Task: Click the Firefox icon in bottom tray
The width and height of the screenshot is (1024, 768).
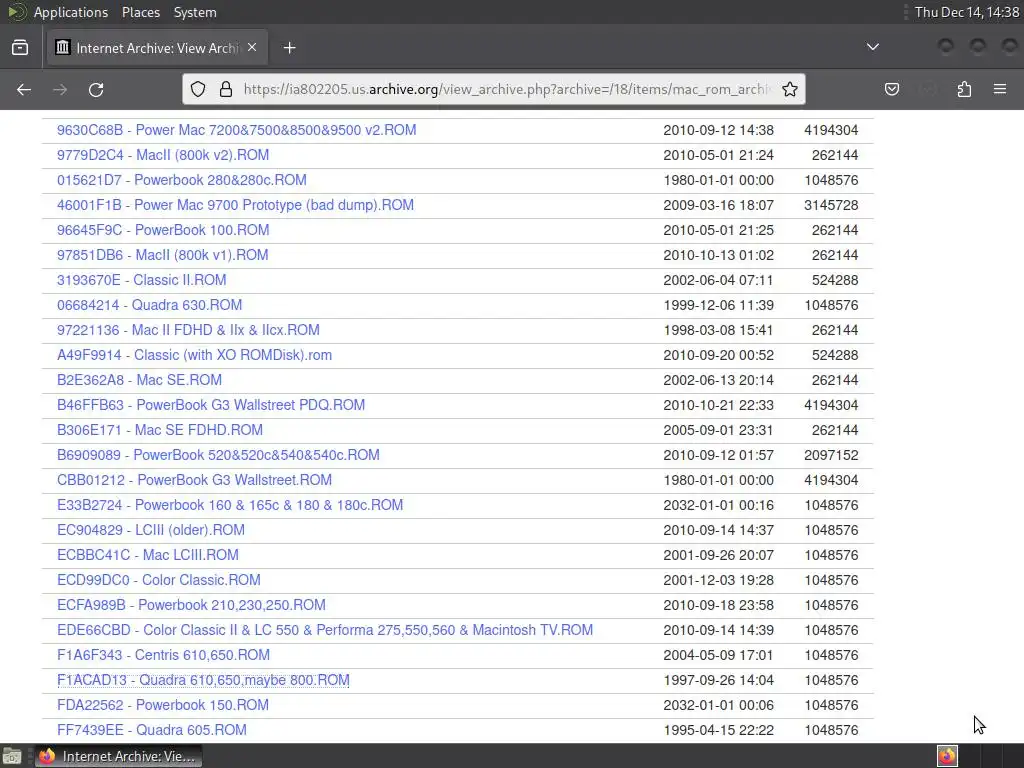Action: click(947, 756)
